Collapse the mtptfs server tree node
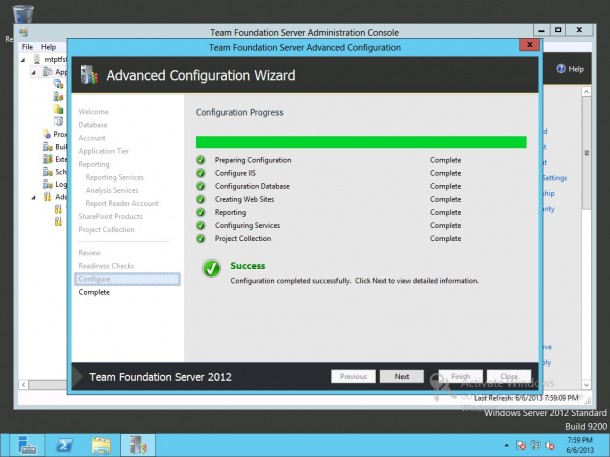610x457 pixels. click(23, 60)
